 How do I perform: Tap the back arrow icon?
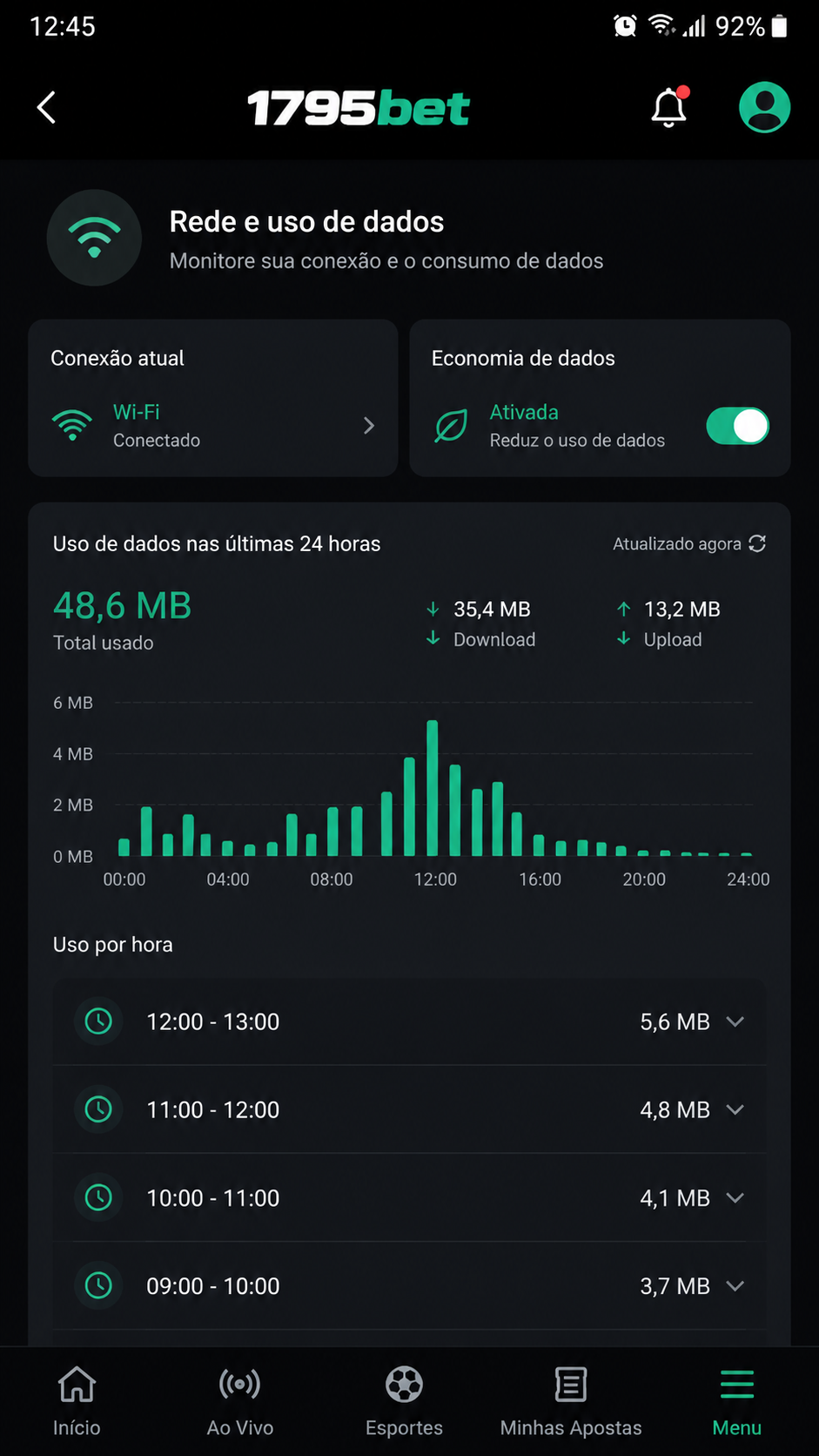[47, 108]
